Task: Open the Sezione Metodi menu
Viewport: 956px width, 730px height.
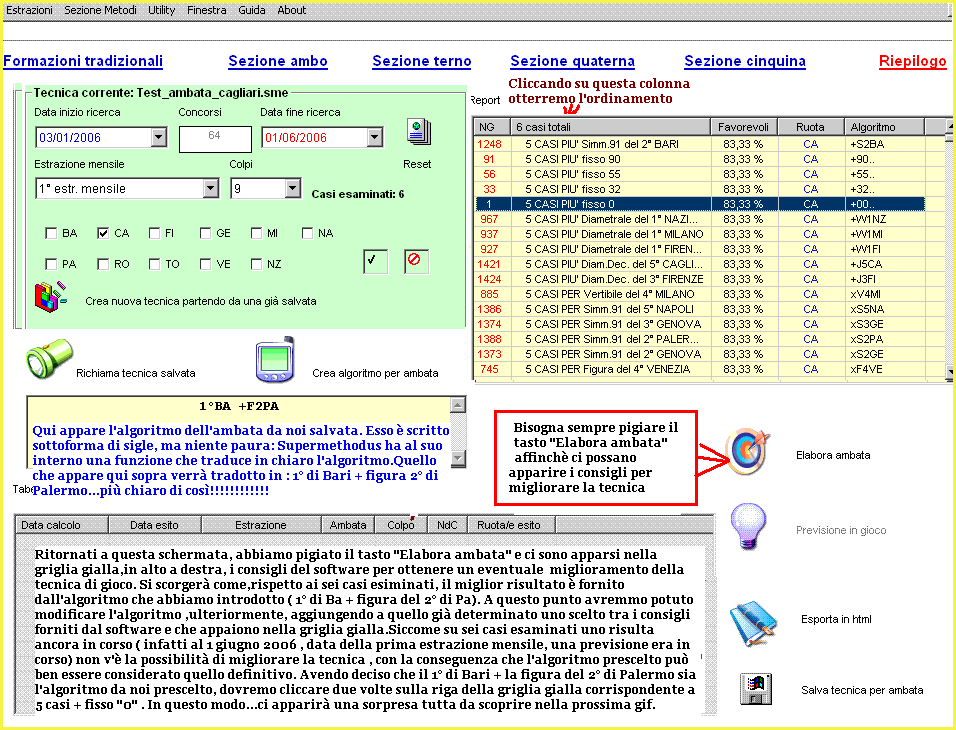Action: [100, 10]
